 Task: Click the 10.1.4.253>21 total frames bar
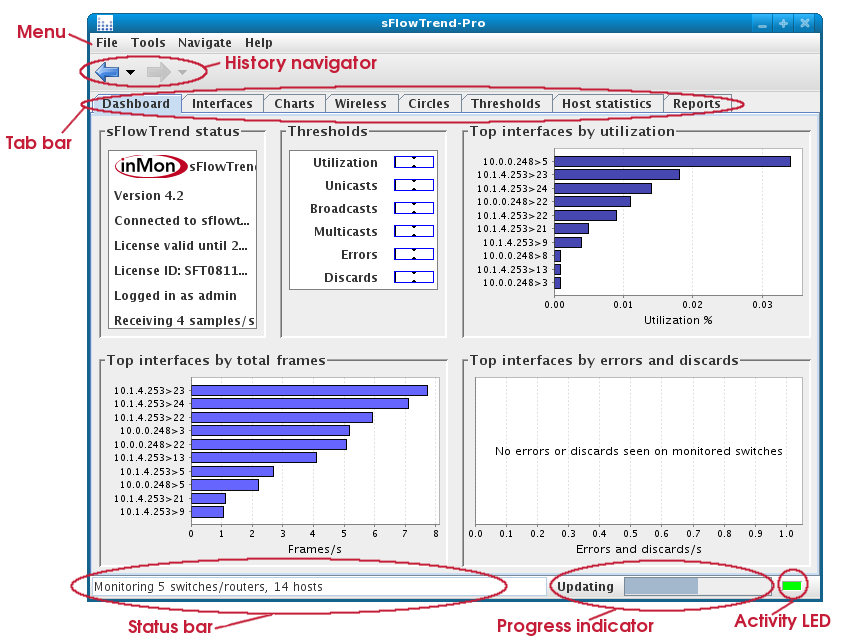coord(208,499)
